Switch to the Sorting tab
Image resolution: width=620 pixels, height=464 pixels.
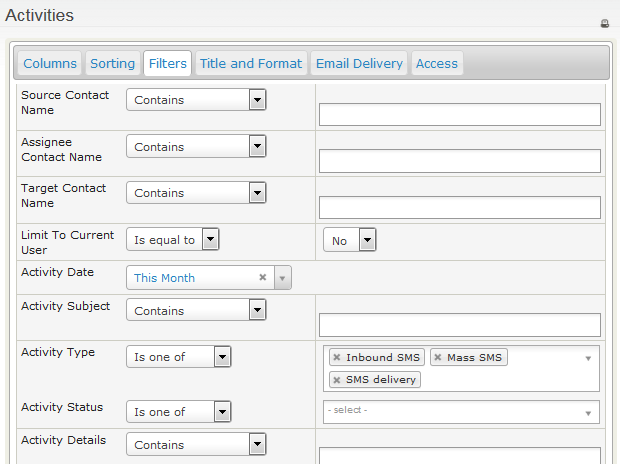tap(112, 63)
